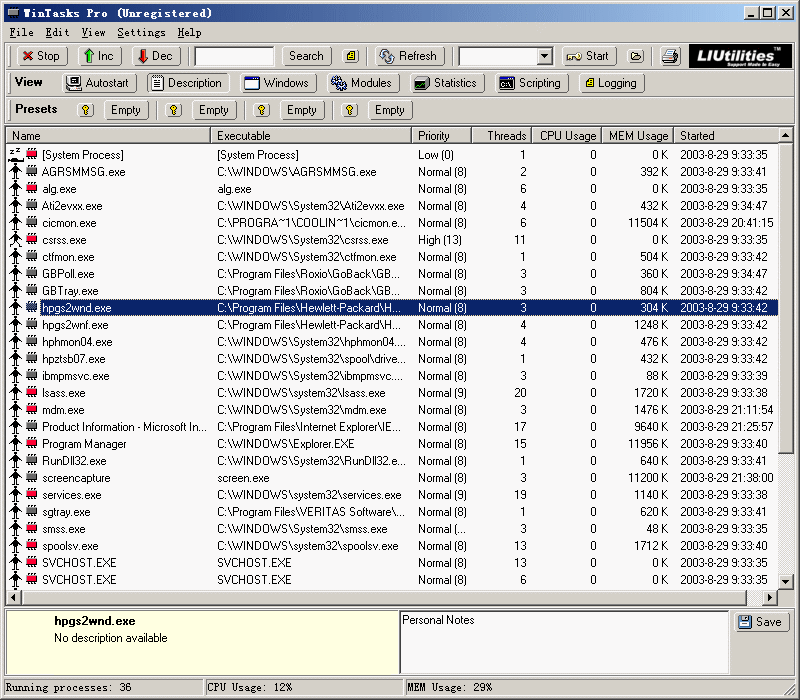800x700 pixels.
Task: Switch to Statistics view
Action: pyautogui.click(x=447, y=83)
